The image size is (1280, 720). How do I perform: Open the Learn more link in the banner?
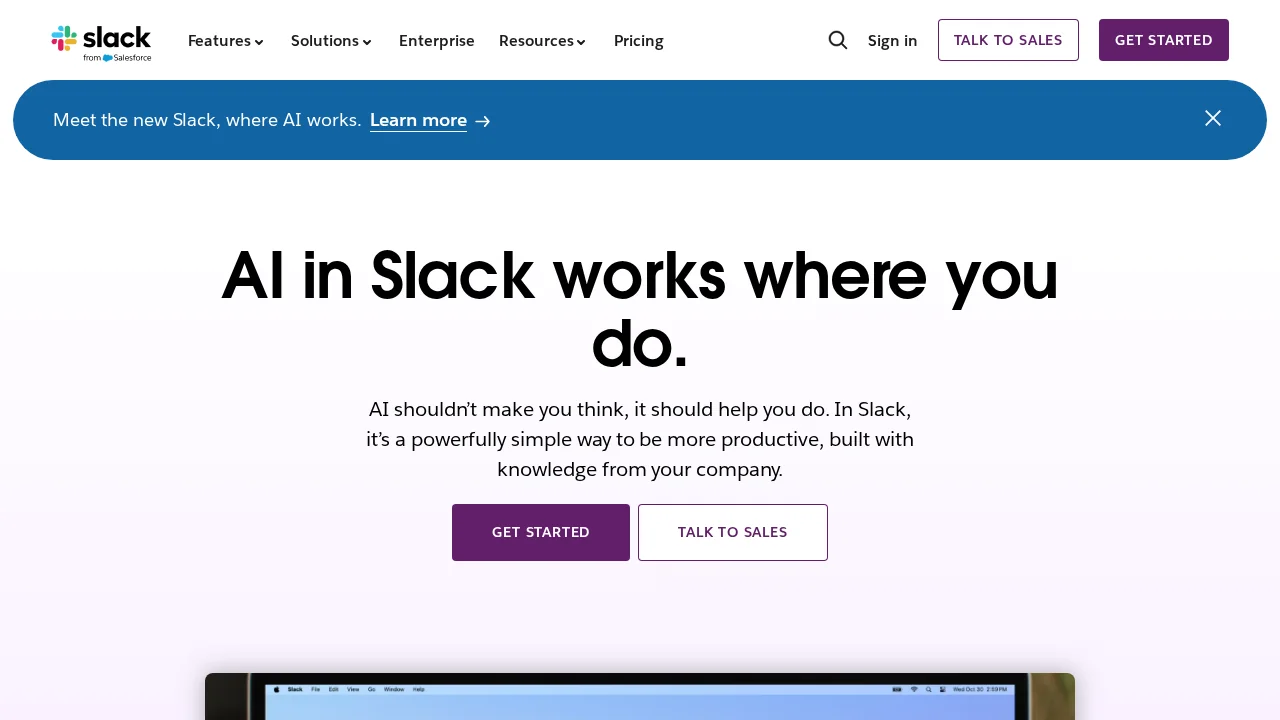[x=418, y=120]
